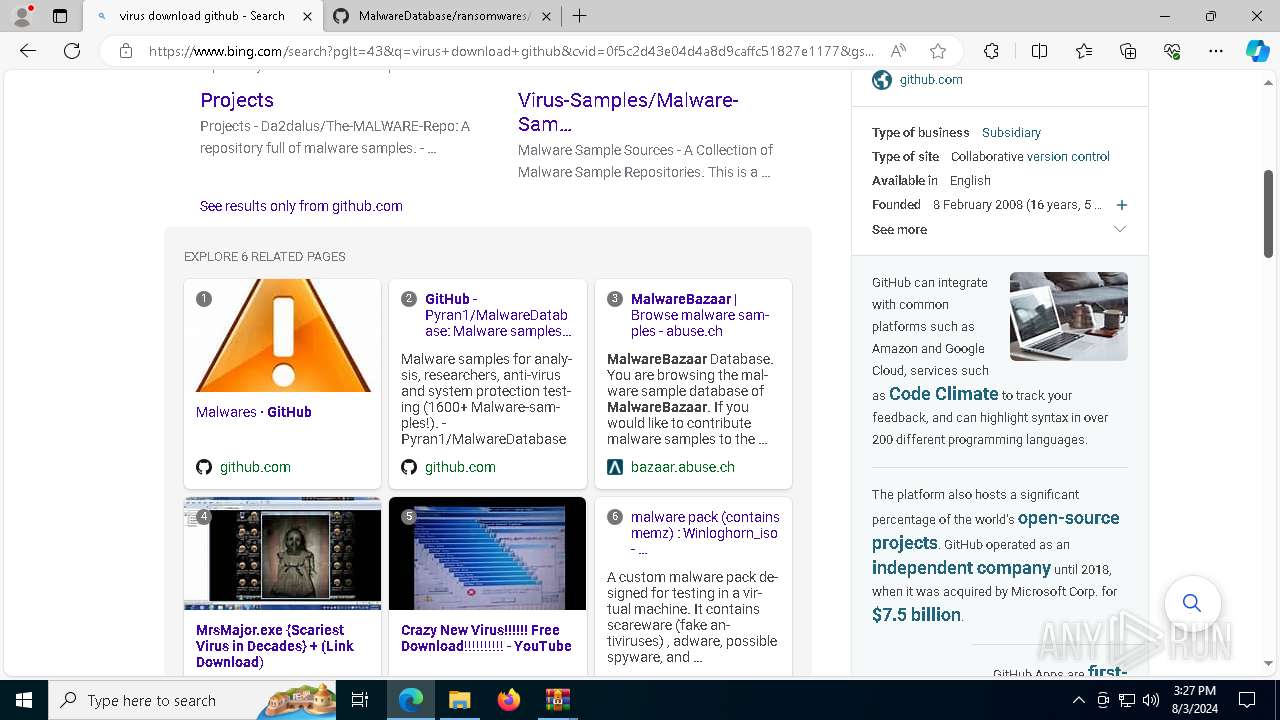Open Settings and more ellipsis menu

click(x=1216, y=51)
